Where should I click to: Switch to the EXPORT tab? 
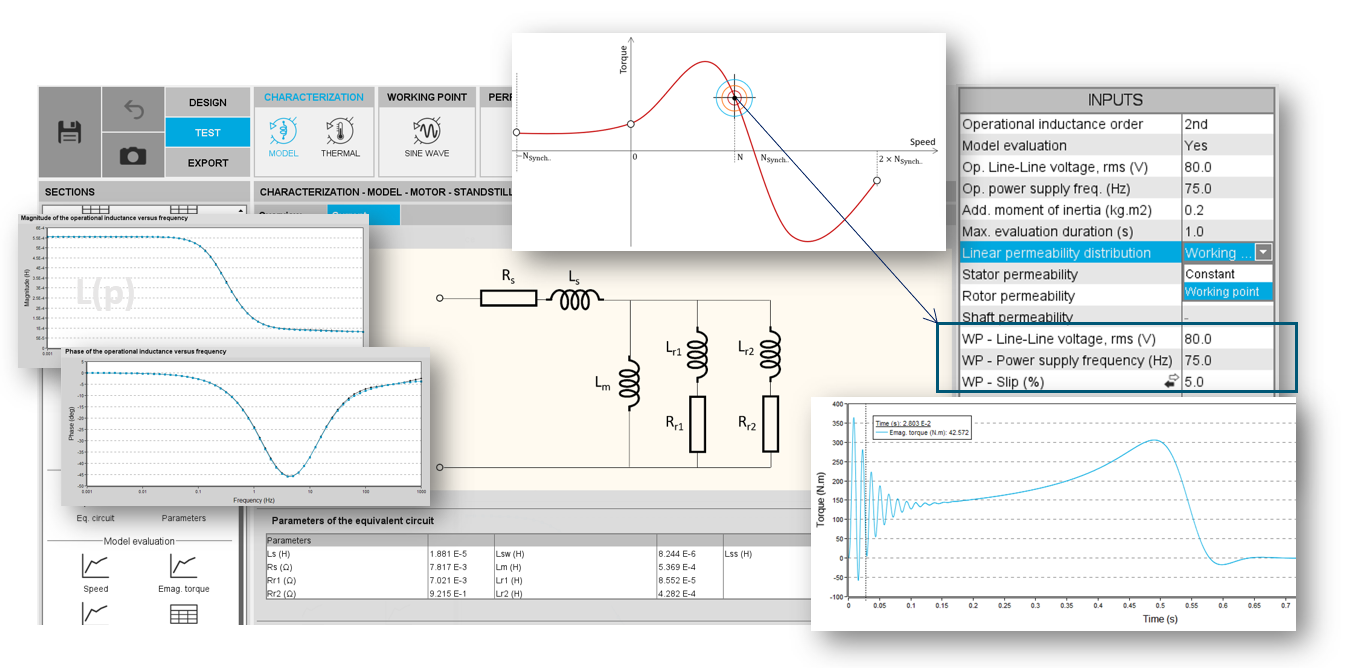pos(208,163)
